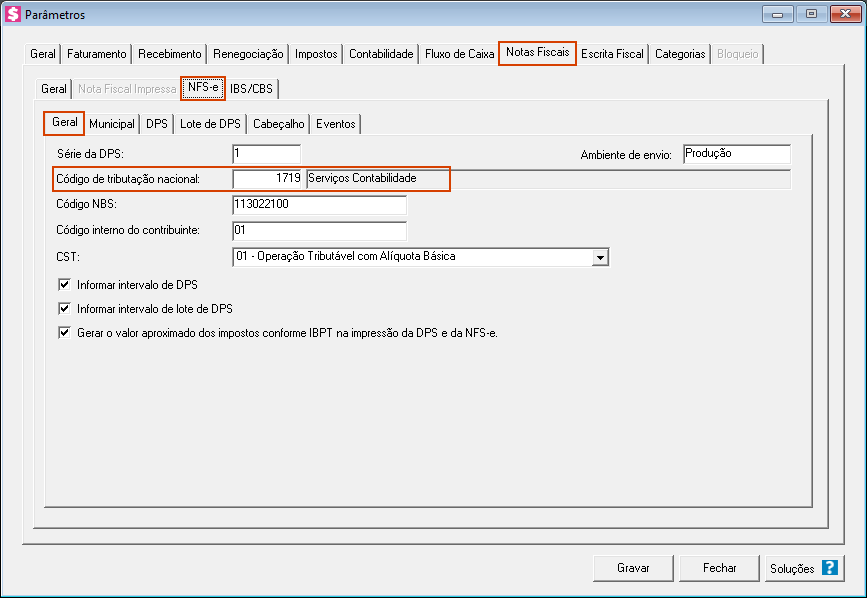Viewport: 867px width, 598px height.
Task: Click the Código de tributação nacional field
Action: [x=268, y=179]
